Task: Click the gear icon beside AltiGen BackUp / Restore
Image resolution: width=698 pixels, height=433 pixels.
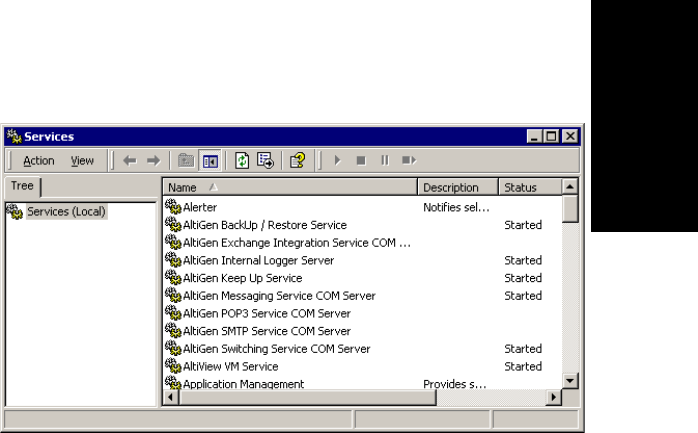Action: coord(173,224)
